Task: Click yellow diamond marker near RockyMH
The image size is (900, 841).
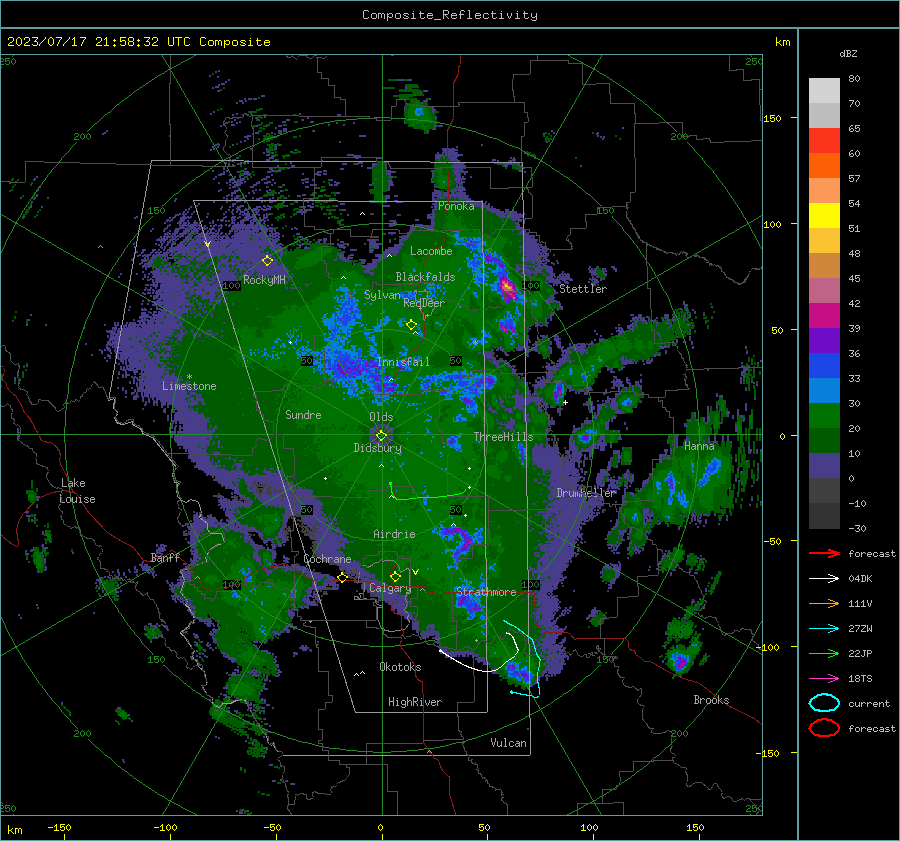Action: pyautogui.click(x=267, y=261)
